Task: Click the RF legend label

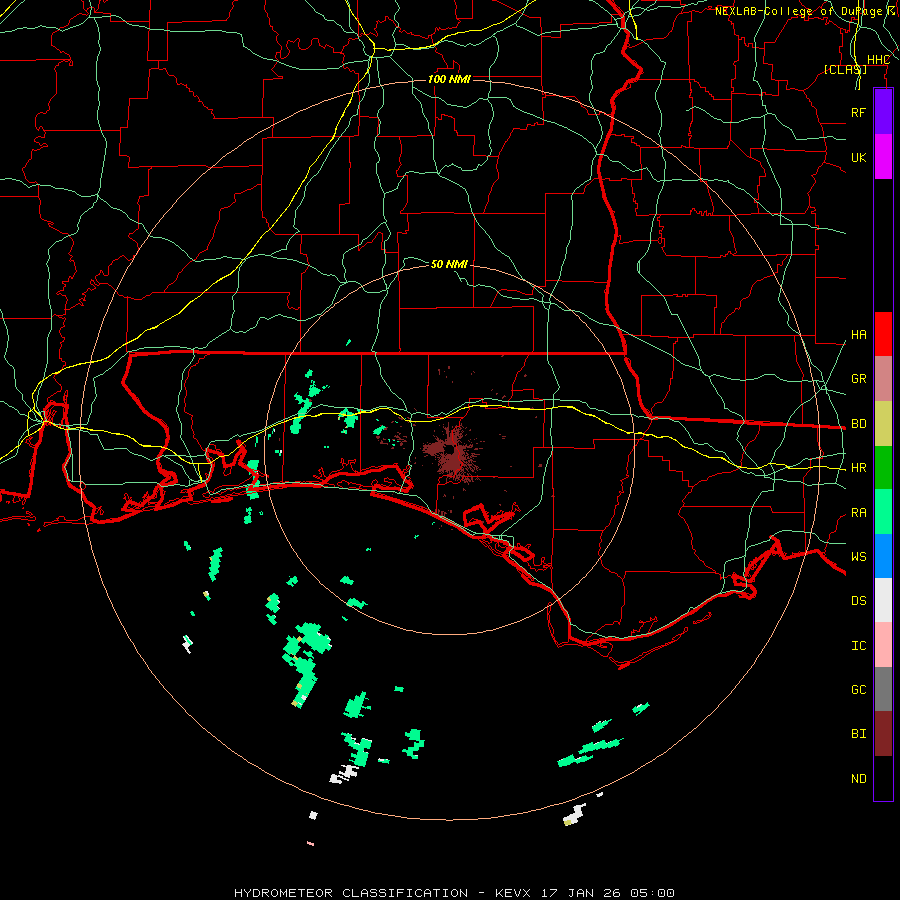Action: [x=858, y=112]
